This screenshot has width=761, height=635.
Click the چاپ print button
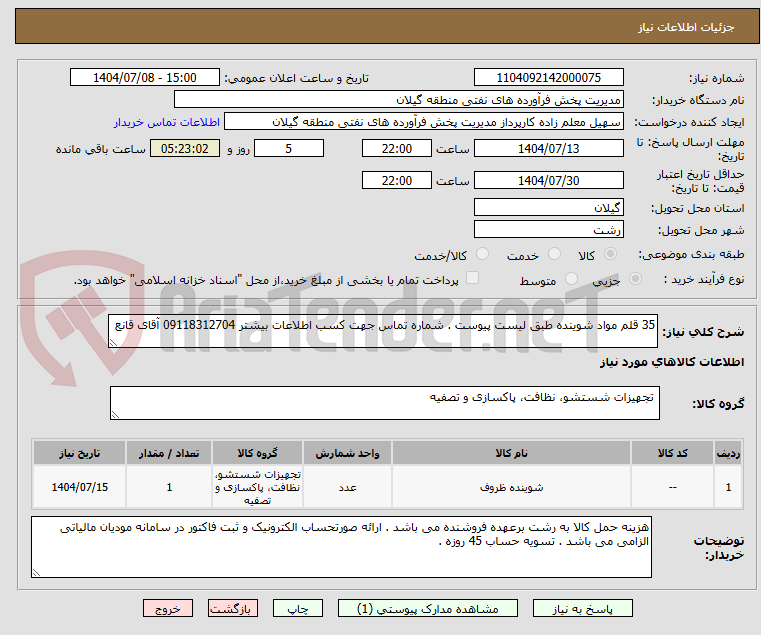tap(298, 608)
